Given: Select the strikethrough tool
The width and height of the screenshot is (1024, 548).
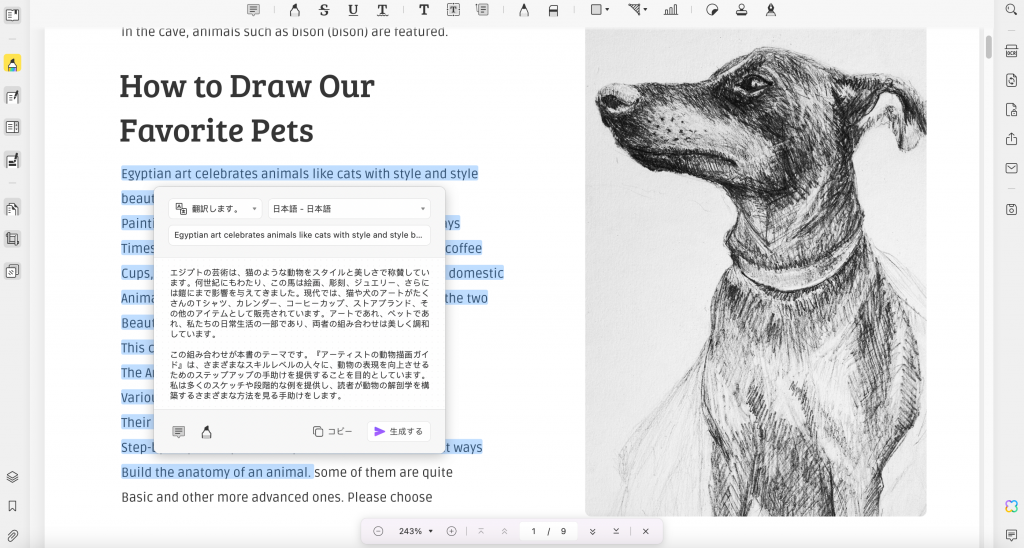Looking at the screenshot, I should pos(324,10).
